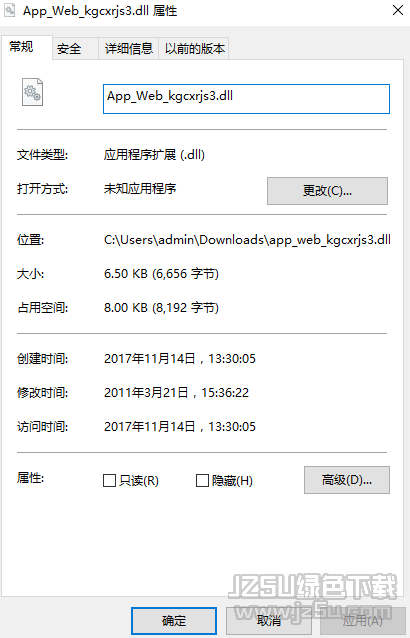Click the 取消 cancel button
Viewport: 410px width, 638px height.
pyautogui.click(x=269, y=621)
